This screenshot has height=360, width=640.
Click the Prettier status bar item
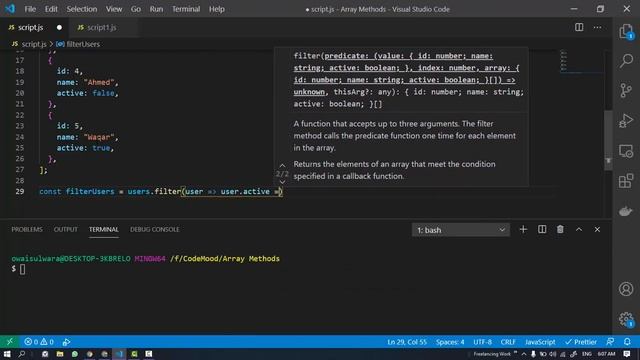point(581,342)
